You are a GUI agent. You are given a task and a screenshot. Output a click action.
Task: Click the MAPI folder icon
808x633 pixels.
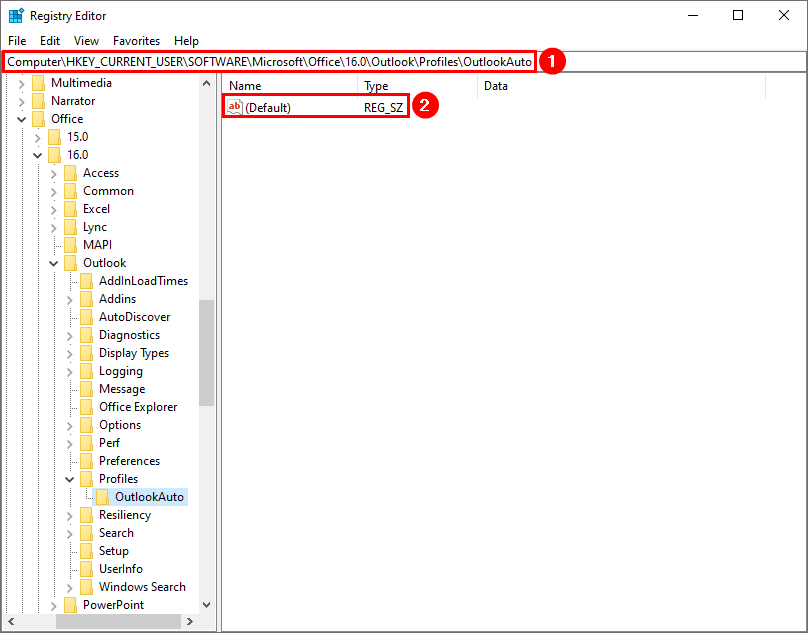click(x=70, y=245)
